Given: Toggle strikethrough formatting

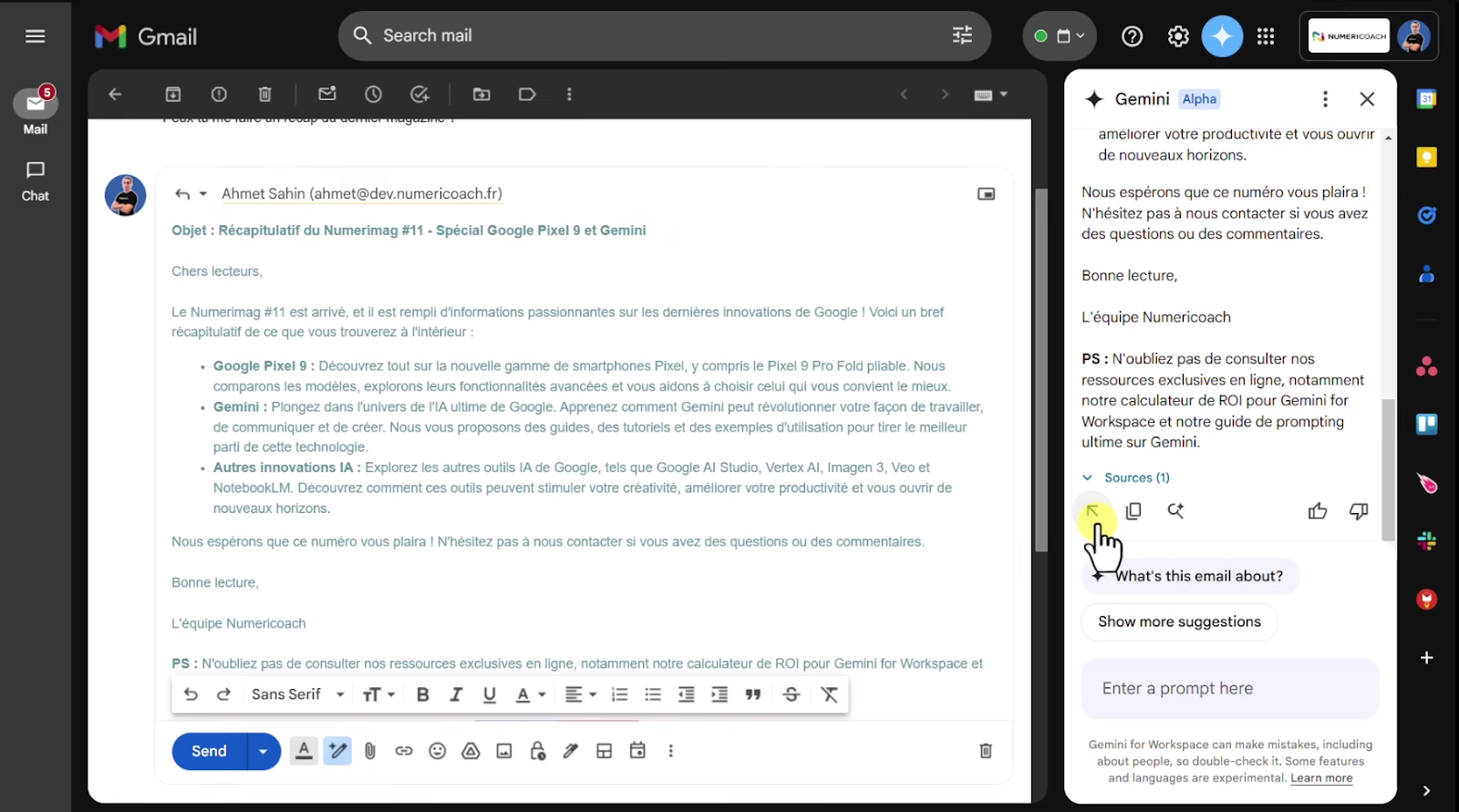Looking at the screenshot, I should pyautogui.click(x=792, y=694).
